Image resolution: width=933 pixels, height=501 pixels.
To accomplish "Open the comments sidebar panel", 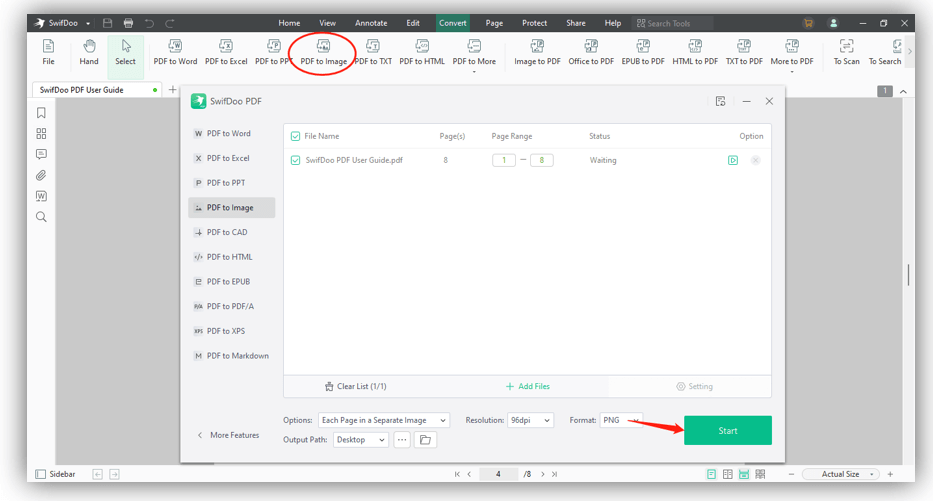I will tap(41, 154).
